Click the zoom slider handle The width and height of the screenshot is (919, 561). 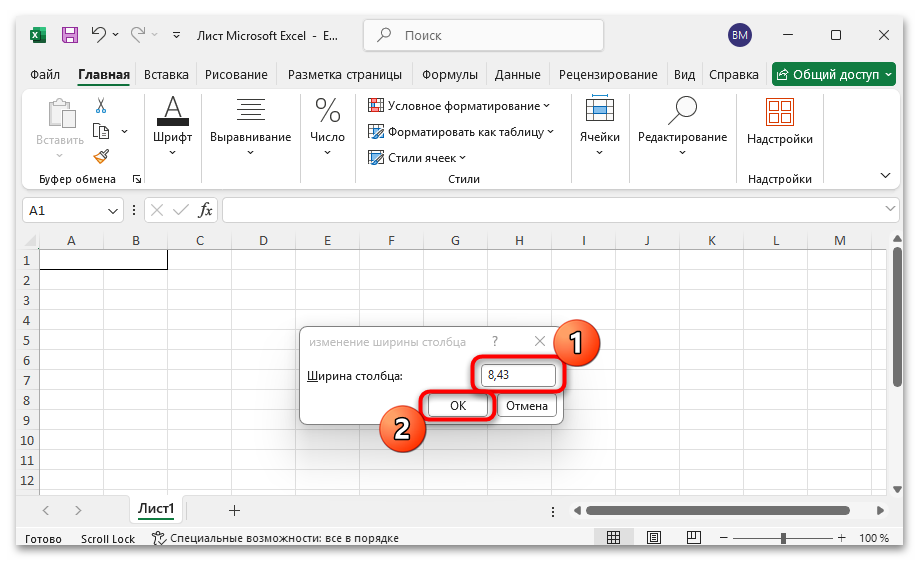tap(783, 538)
